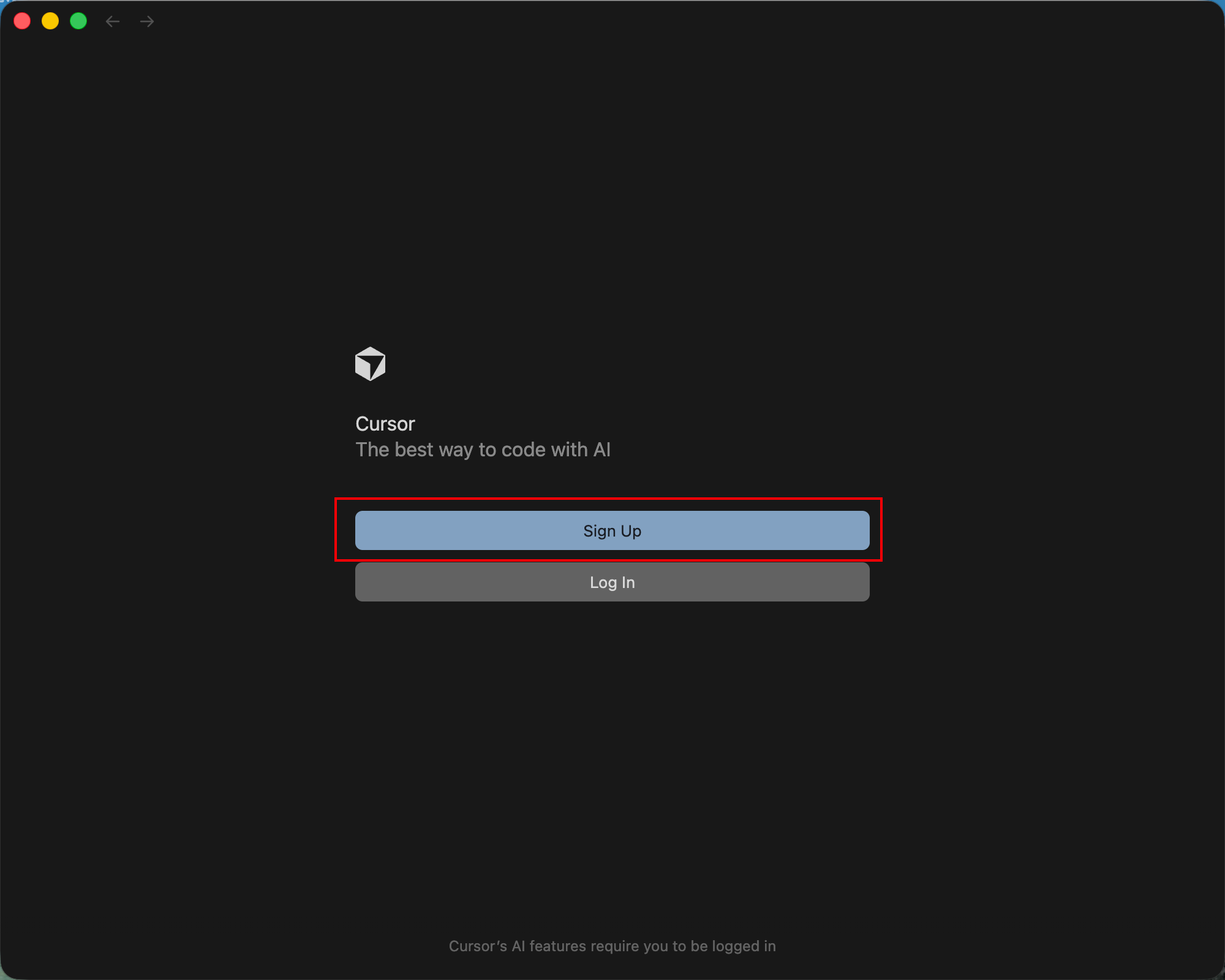Viewport: 1225px width, 980px height.
Task: Click left edge of Sign Up button
Action: pyautogui.click(x=365, y=530)
